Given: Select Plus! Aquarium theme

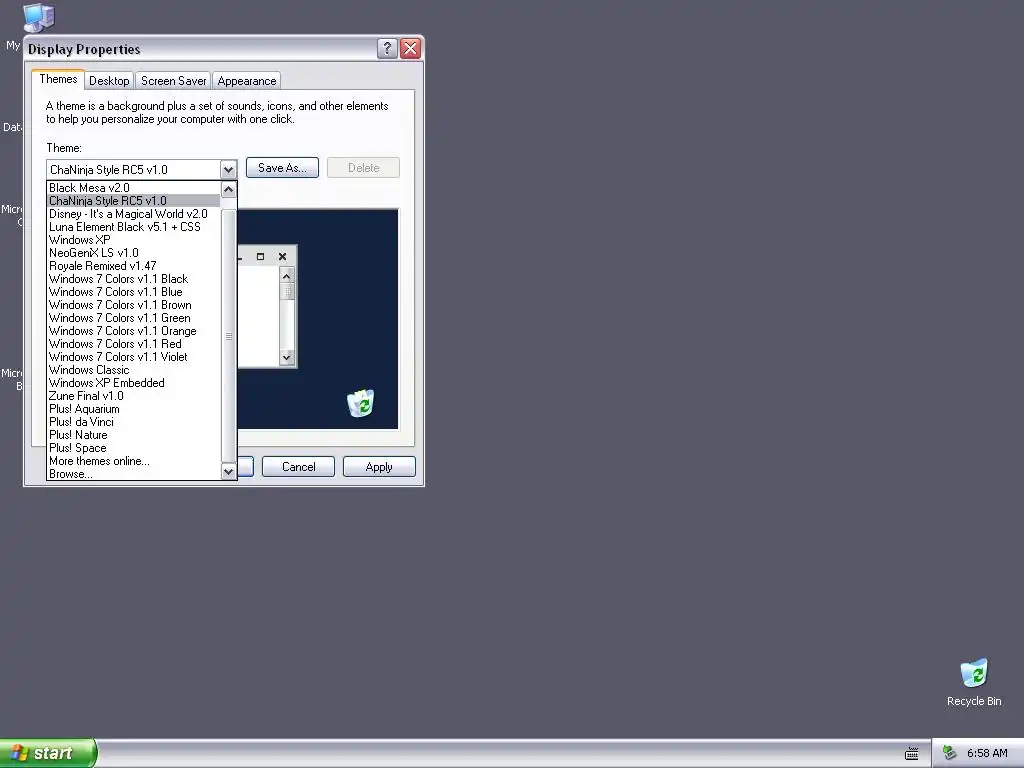Looking at the screenshot, I should [x=135, y=409].
